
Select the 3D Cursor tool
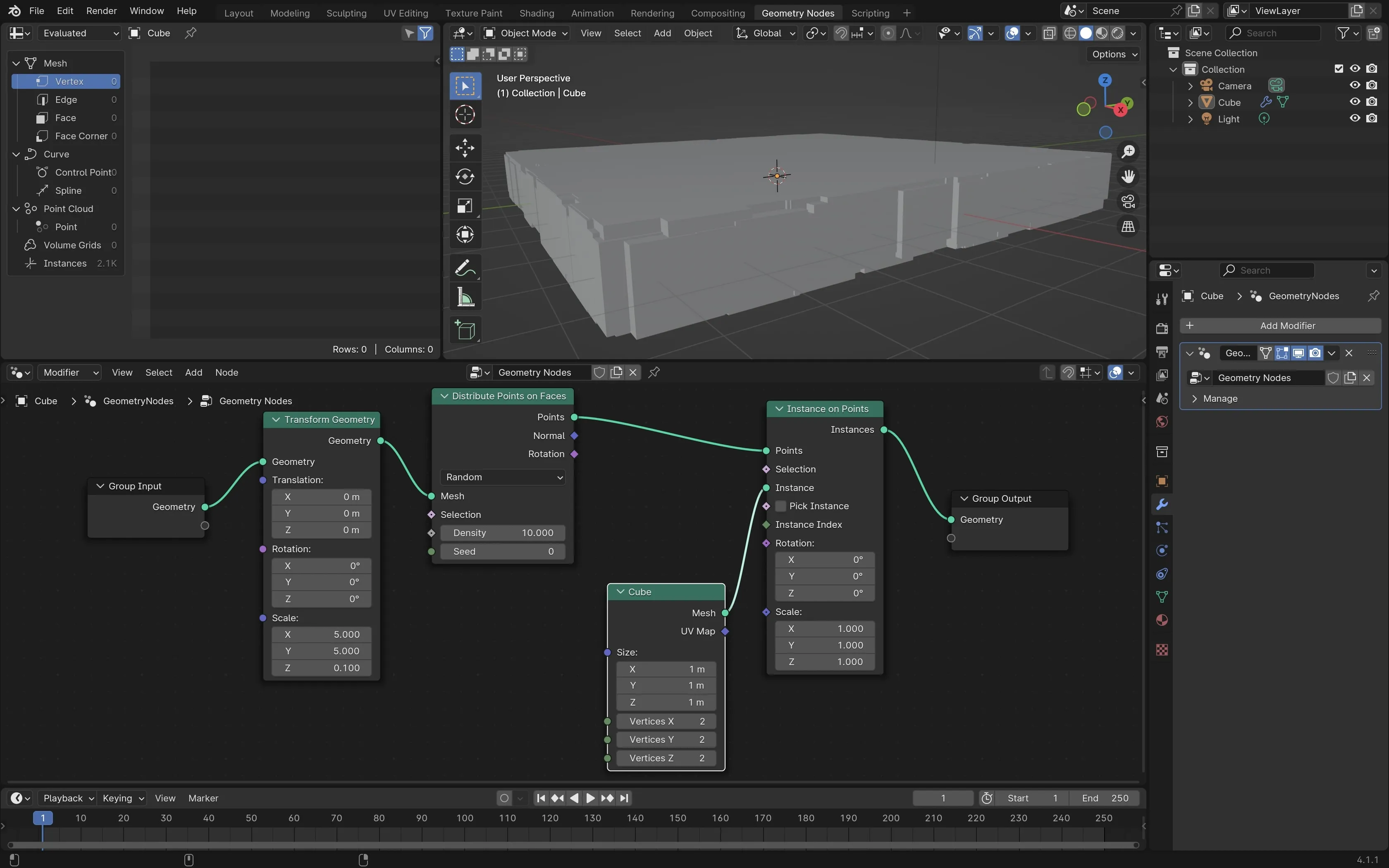tap(464, 115)
